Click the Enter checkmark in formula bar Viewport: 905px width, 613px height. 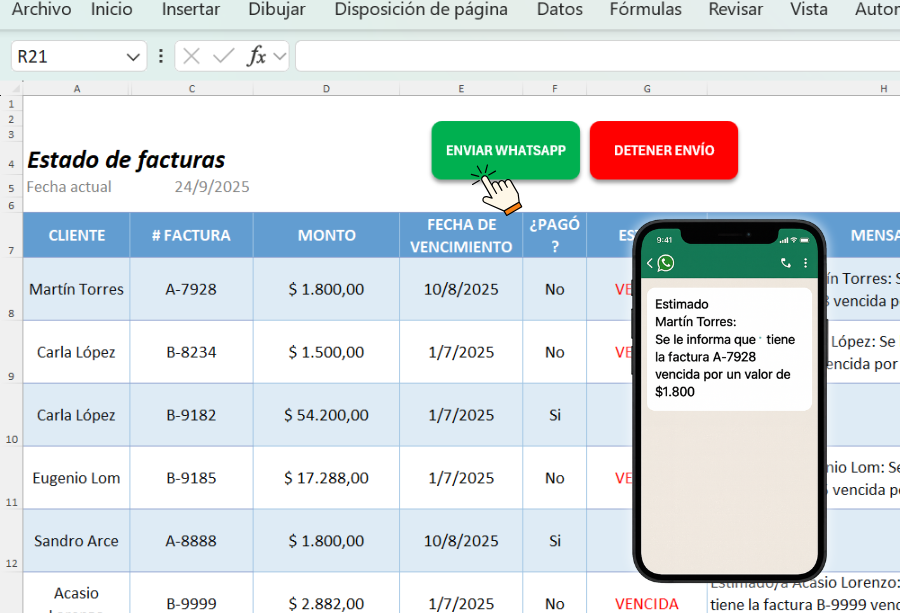pos(224,56)
